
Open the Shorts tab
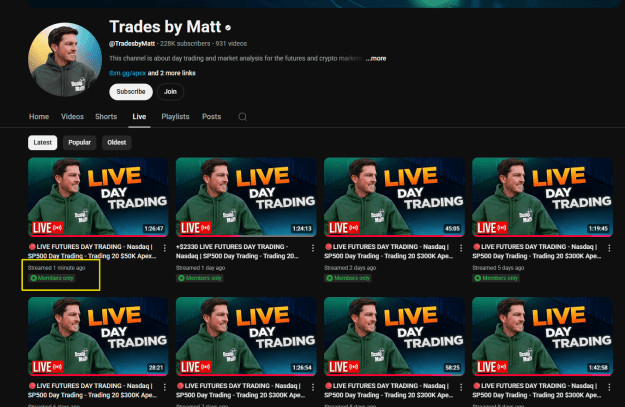click(x=106, y=117)
